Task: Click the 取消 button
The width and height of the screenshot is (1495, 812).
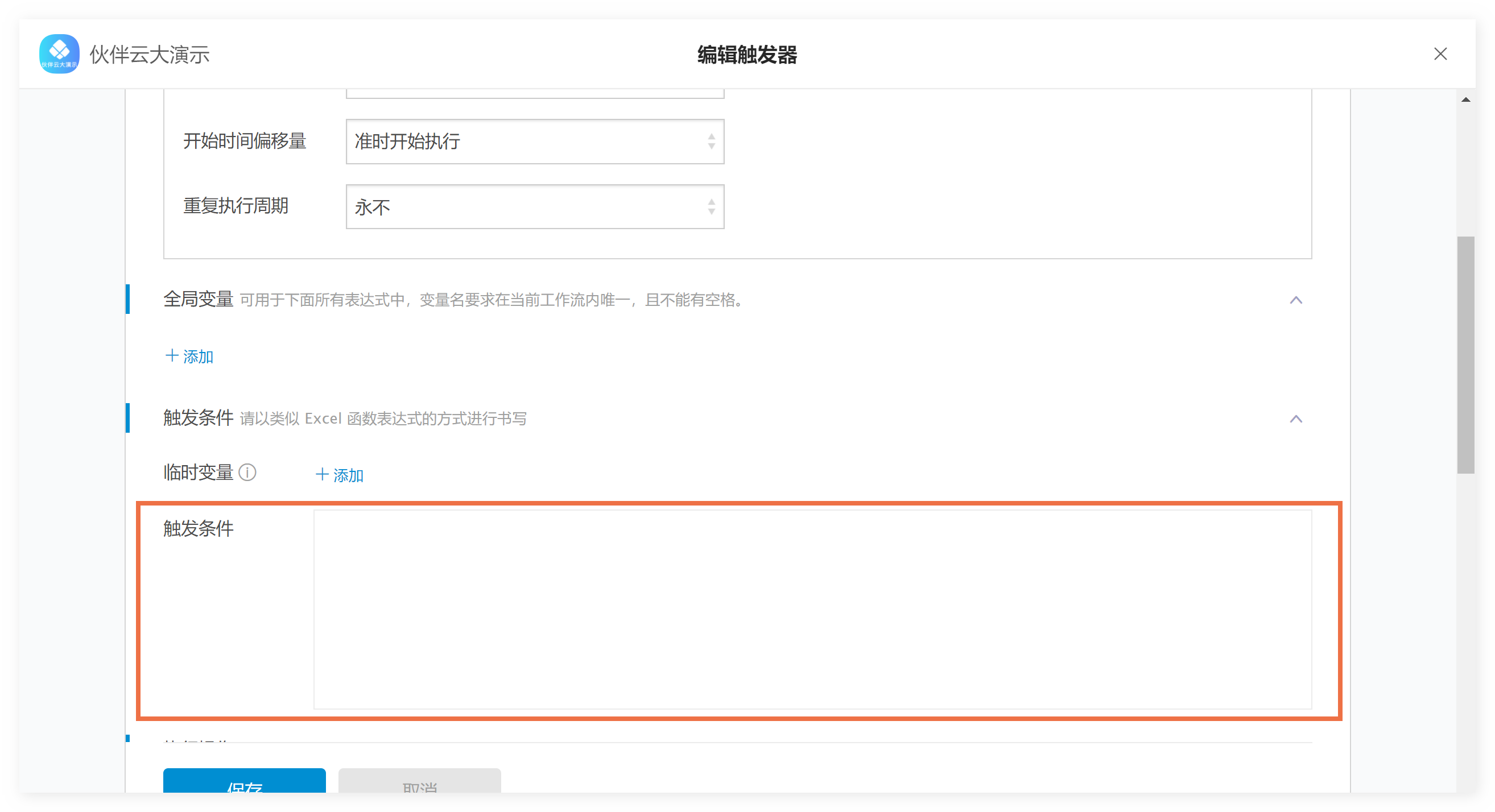Action: tap(419, 781)
